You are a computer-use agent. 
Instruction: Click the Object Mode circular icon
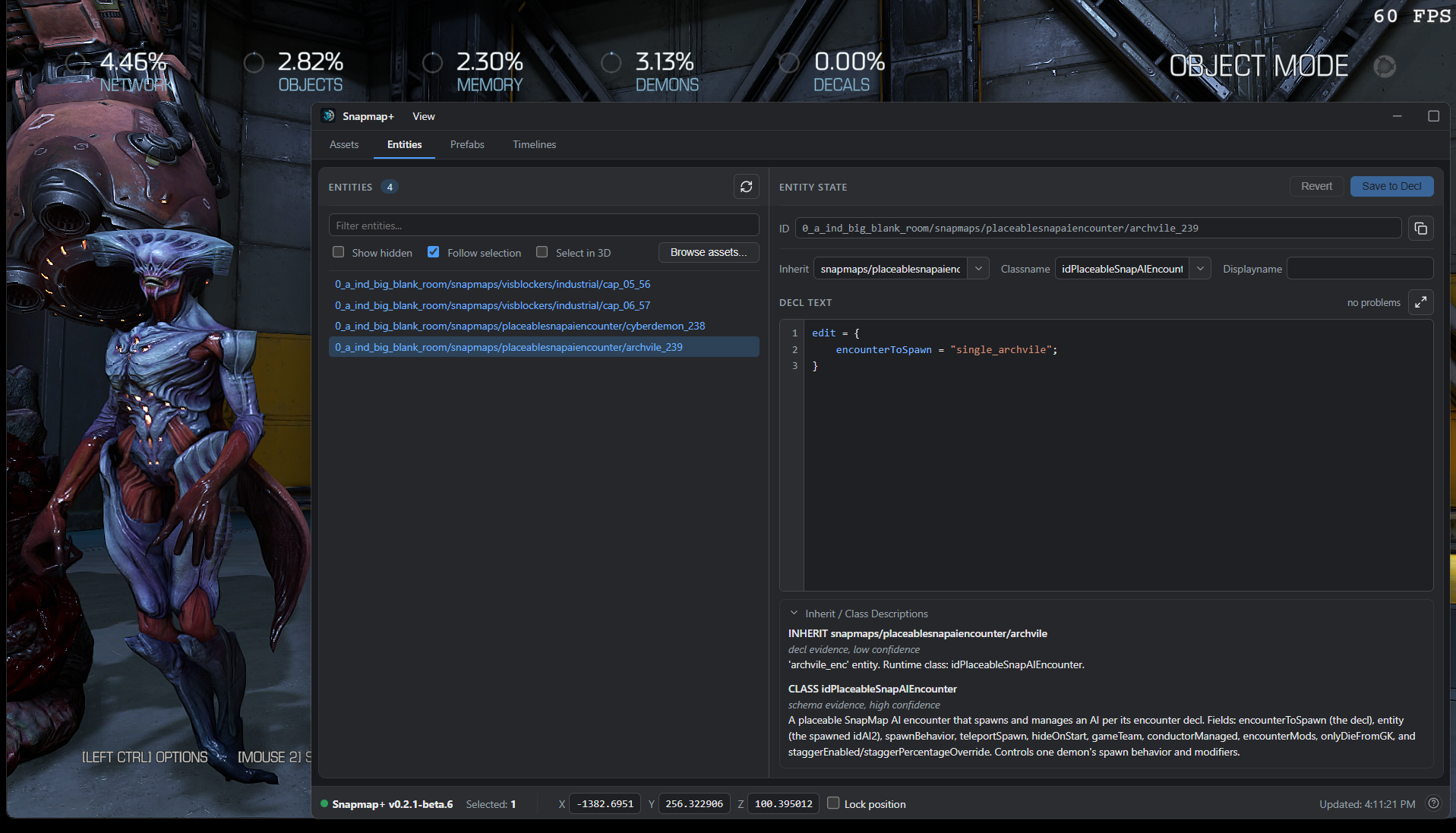pos(1385,67)
